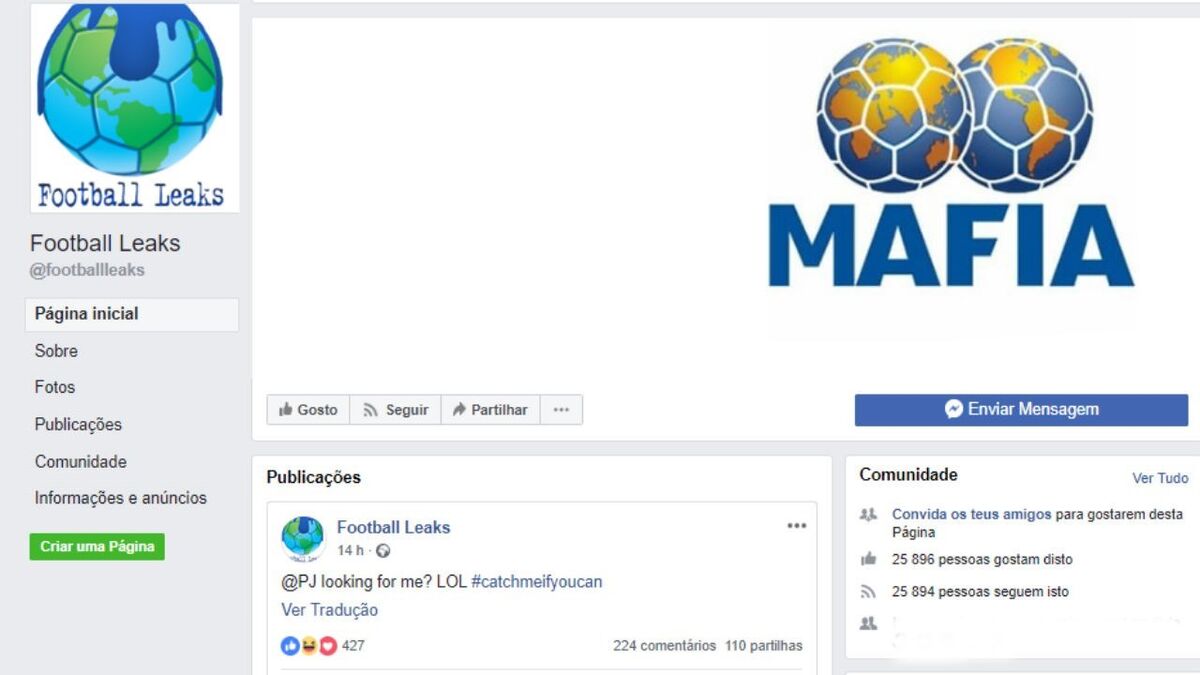This screenshot has height=675, width=1200.
Task: Click the public globe icon next to 14 h
Action: tap(382, 551)
